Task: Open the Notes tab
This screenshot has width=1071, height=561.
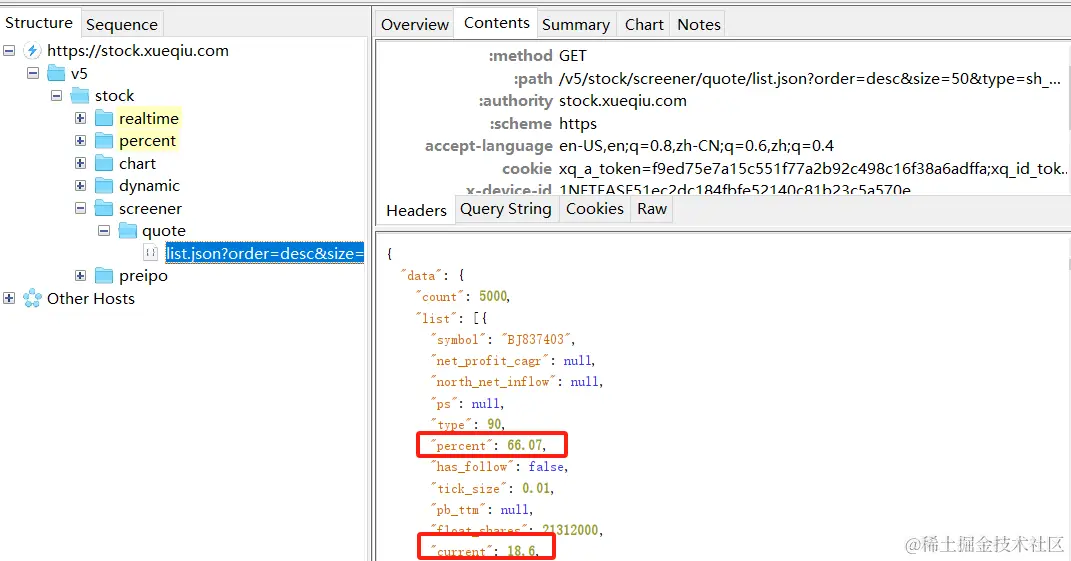Action: click(x=699, y=25)
